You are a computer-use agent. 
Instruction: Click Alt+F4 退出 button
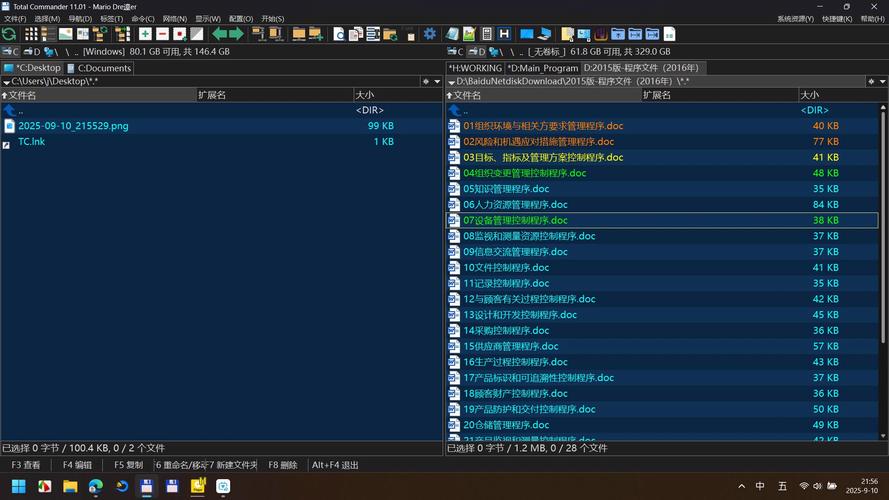335,465
